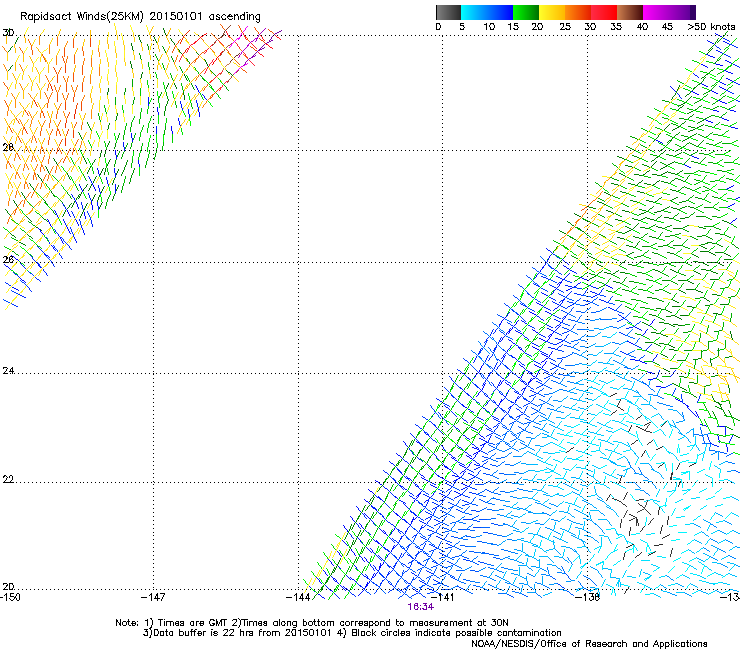This screenshot has height=650, width=740.
Task: Click the longitude -141 axis label
Action: (x=443, y=597)
